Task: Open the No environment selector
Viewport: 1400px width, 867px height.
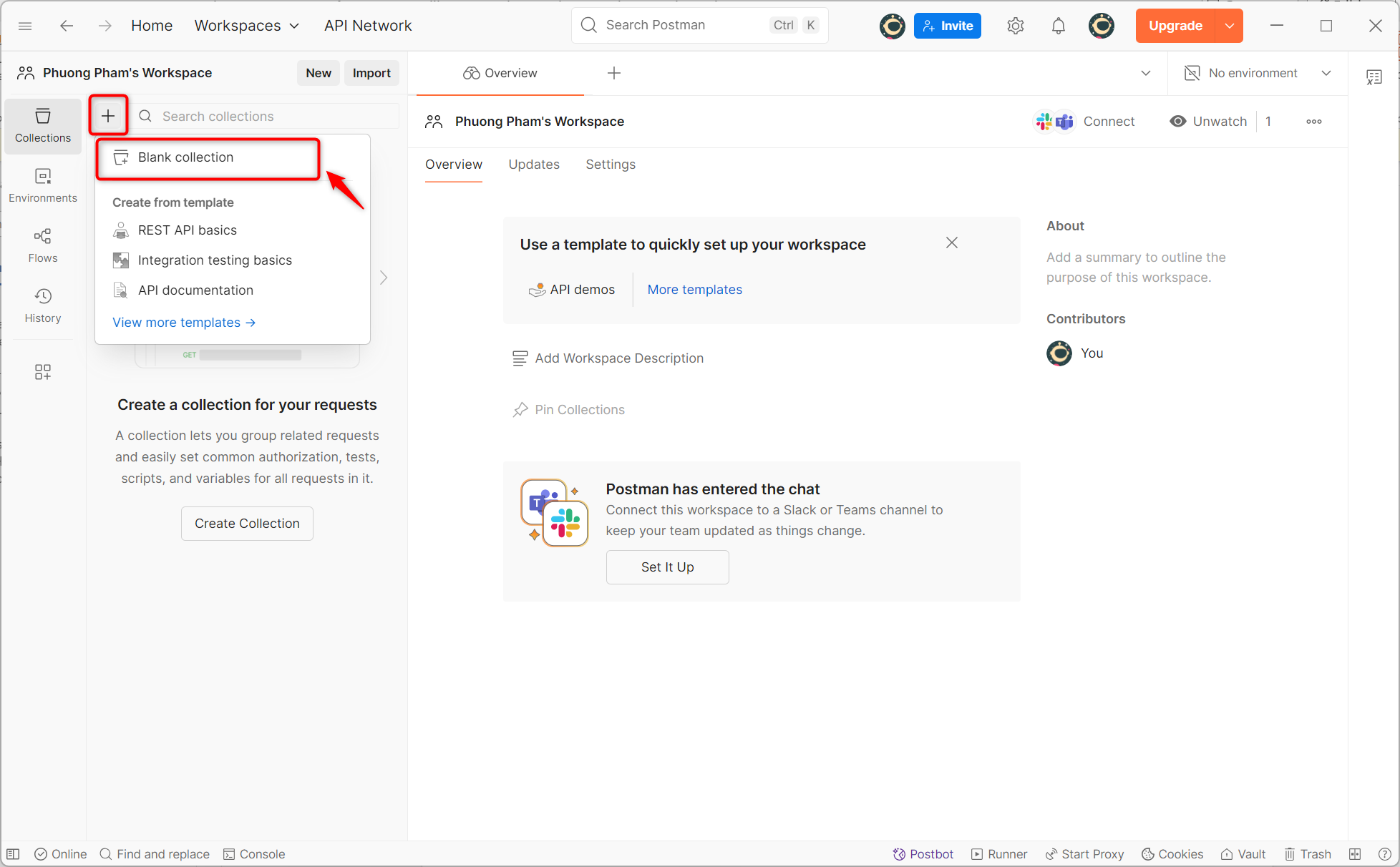Action: 1253,72
